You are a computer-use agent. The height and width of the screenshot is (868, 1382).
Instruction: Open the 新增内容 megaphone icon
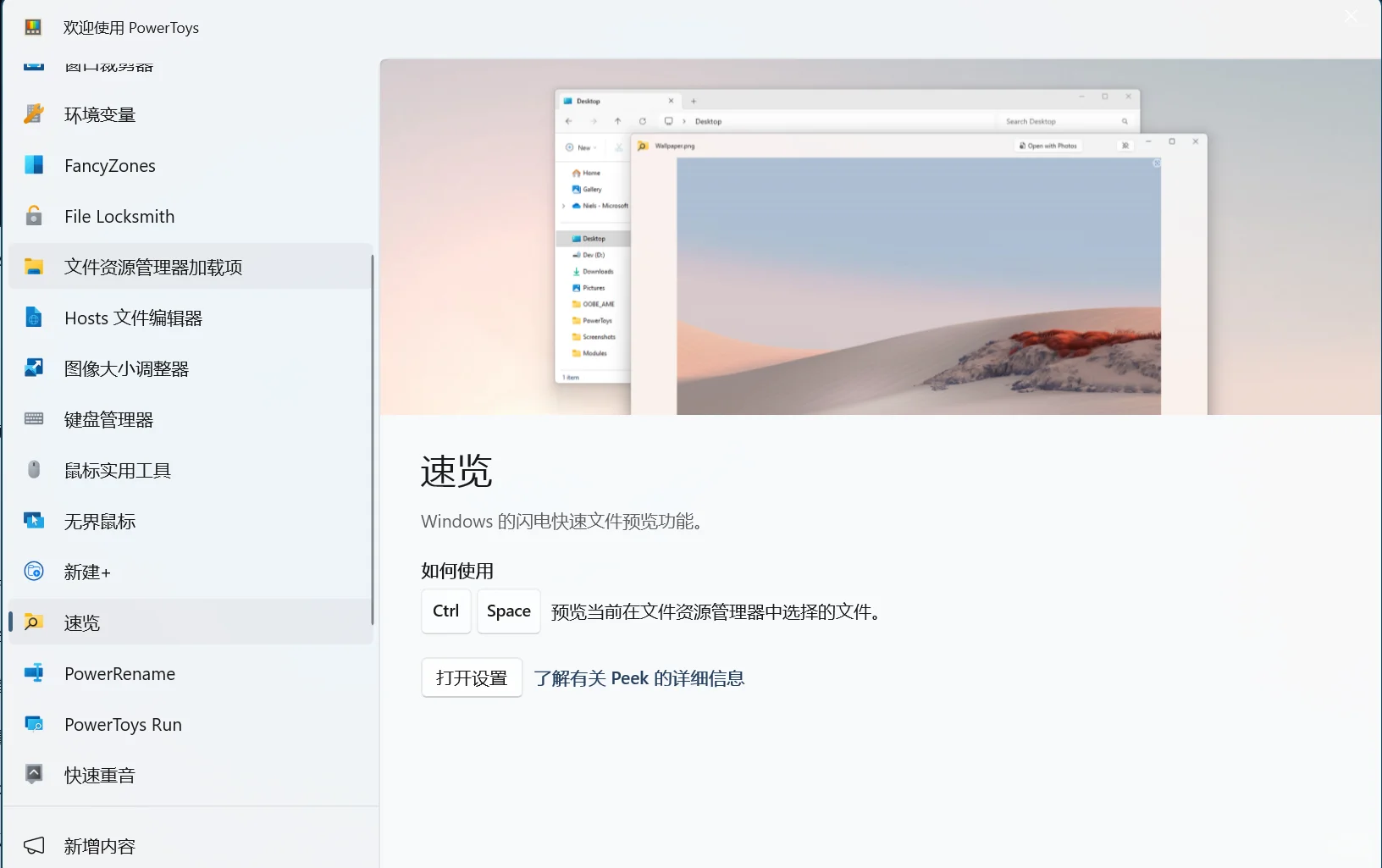click(x=34, y=846)
